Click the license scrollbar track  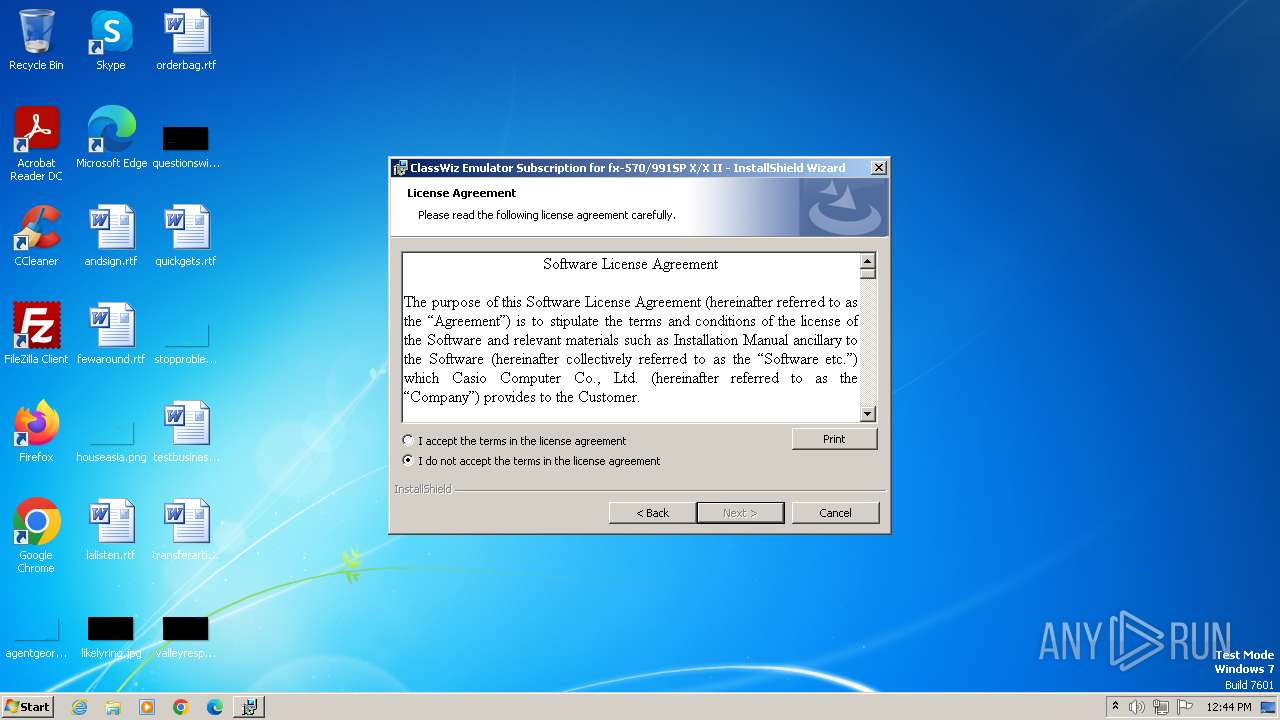pyautogui.click(x=868, y=342)
